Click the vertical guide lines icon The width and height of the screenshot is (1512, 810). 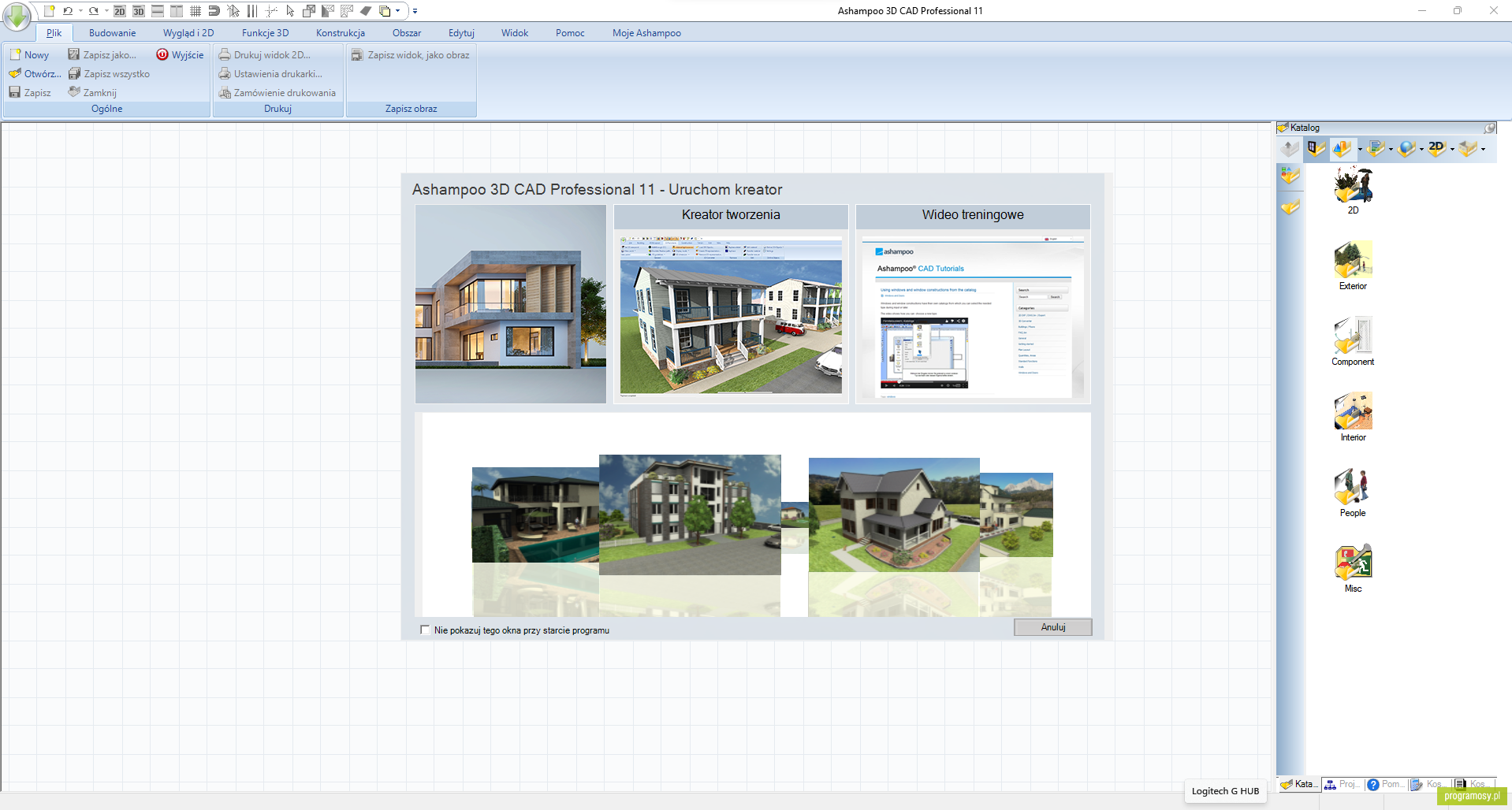click(x=252, y=11)
